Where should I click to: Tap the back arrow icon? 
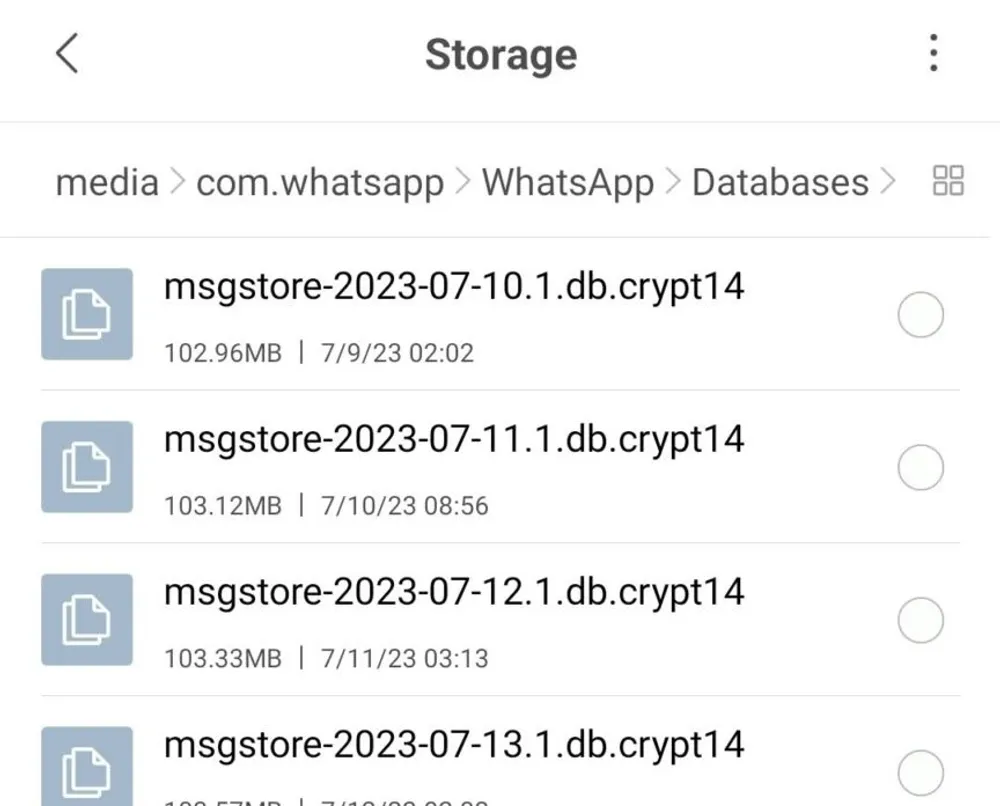[67, 55]
